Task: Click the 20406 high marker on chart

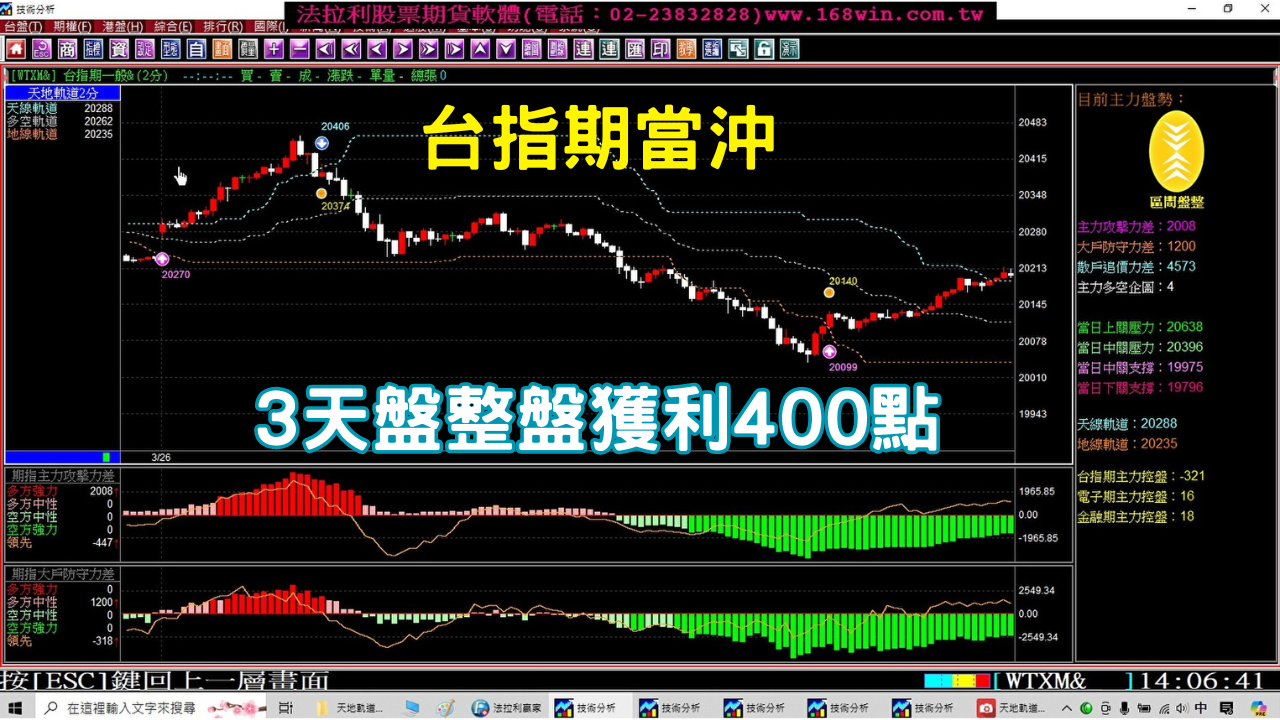Action: [x=321, y=143]
